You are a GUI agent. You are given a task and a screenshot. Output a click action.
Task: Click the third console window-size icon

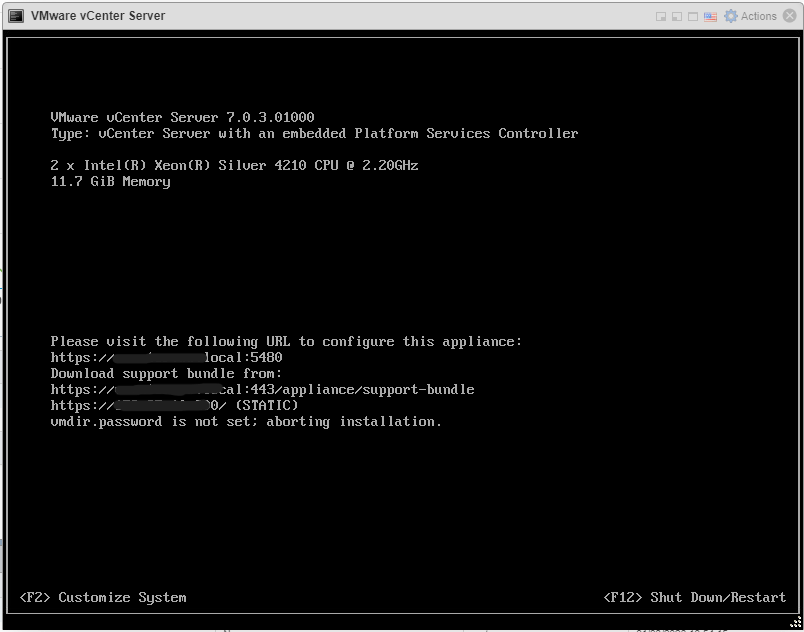click(693, 16)
